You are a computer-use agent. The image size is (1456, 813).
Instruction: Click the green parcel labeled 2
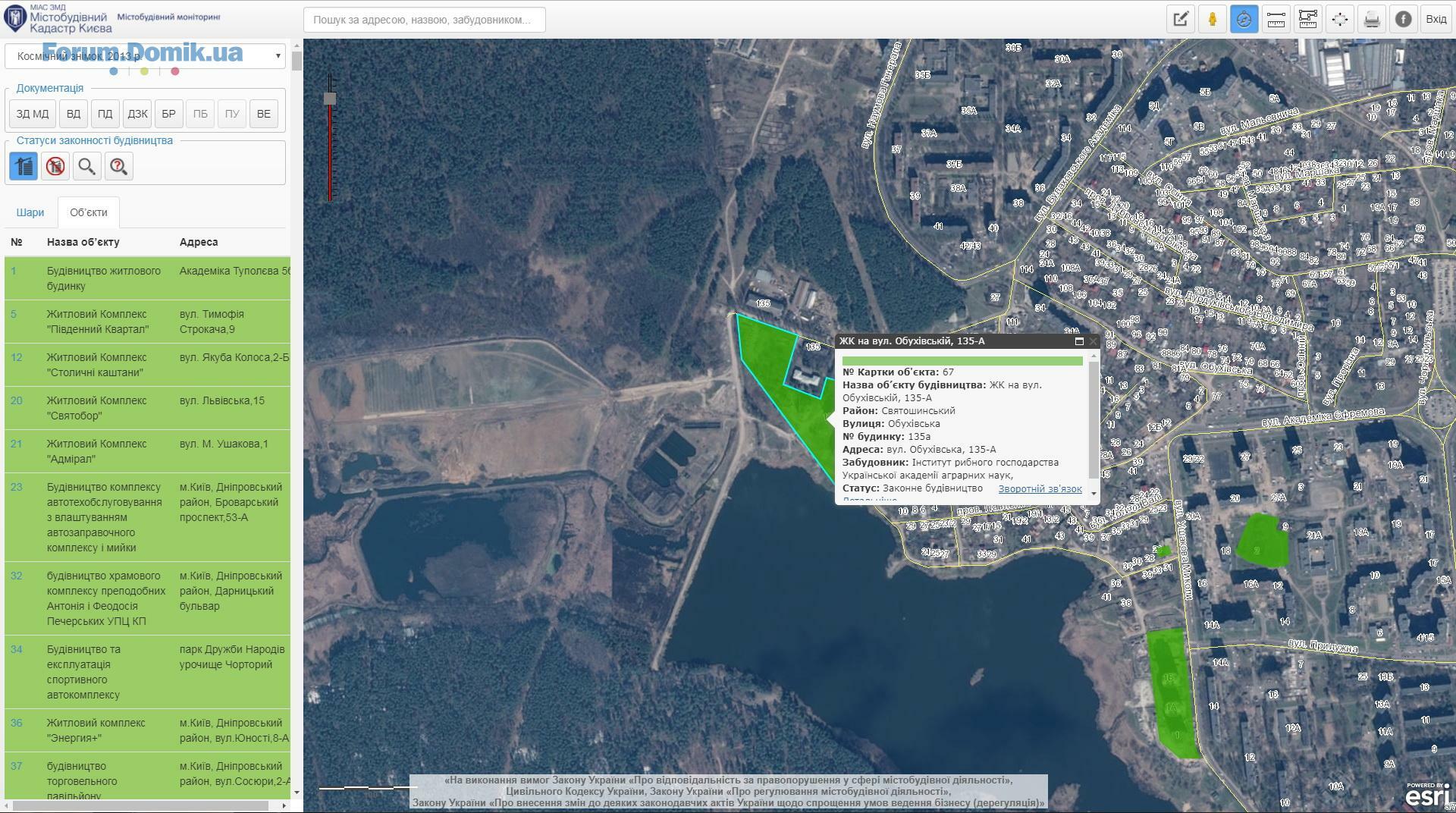click(x=1261, y=541)
